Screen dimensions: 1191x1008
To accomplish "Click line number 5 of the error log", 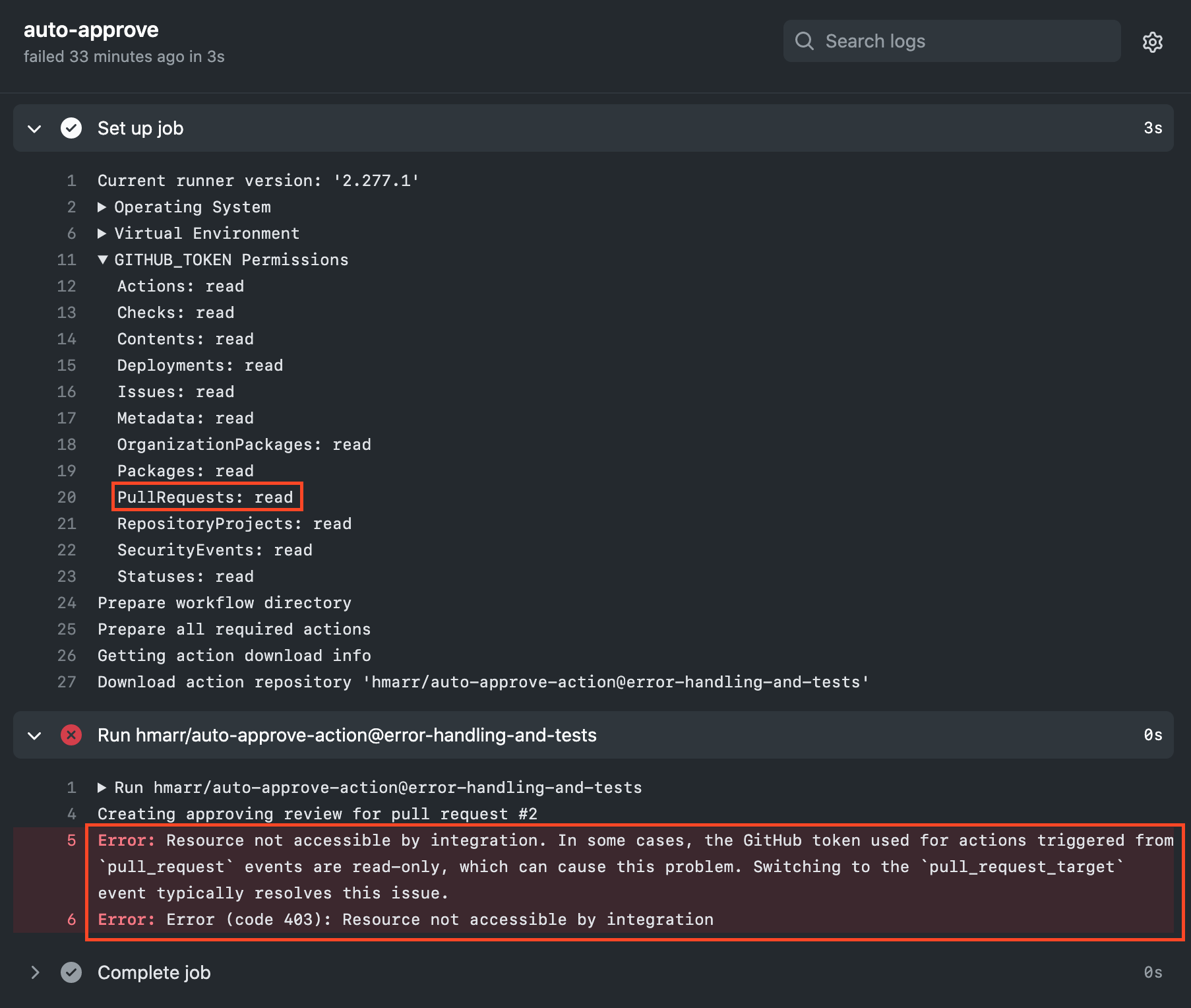I will click(71, 840).
